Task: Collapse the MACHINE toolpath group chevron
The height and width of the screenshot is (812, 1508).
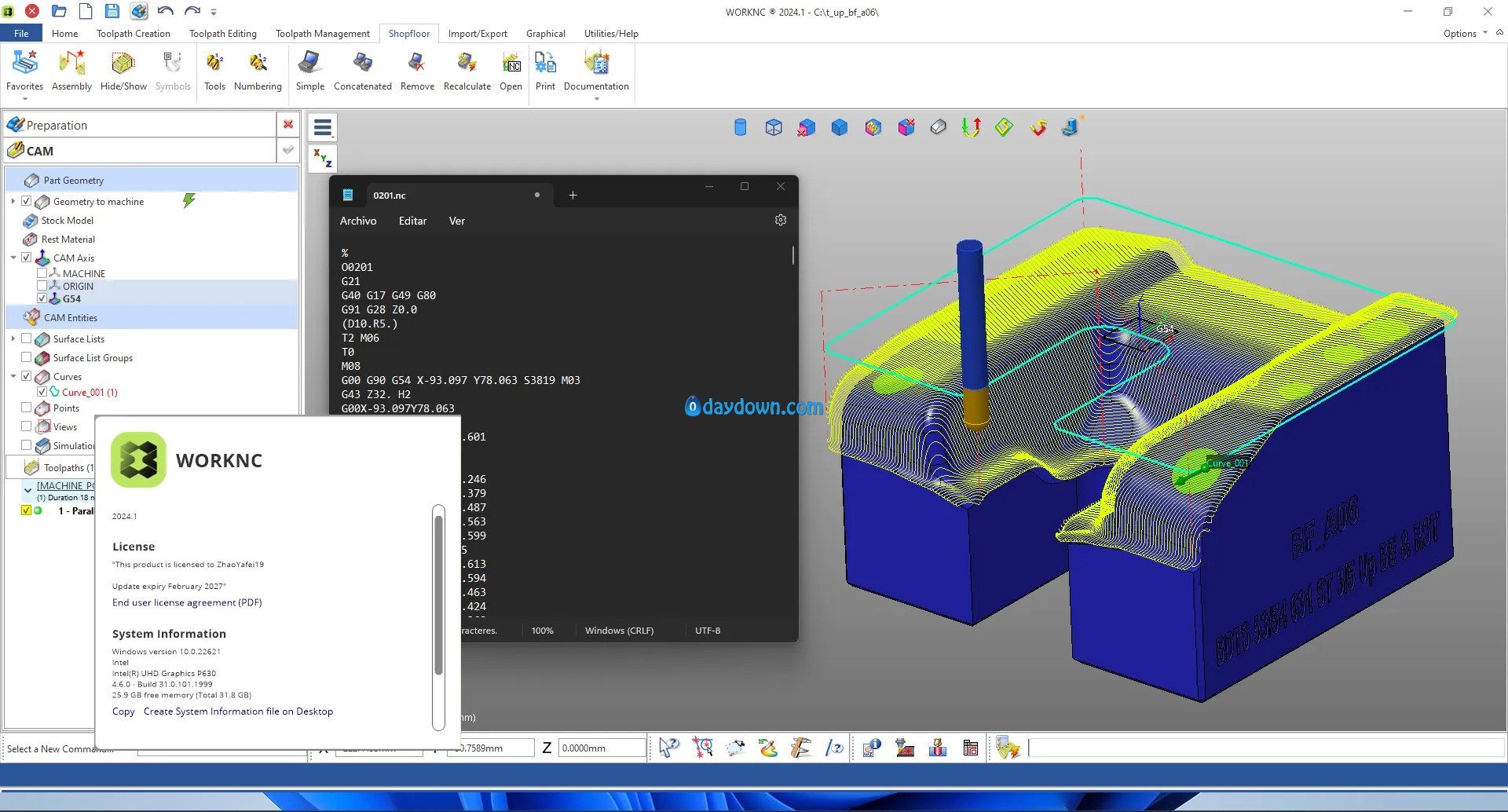Action: coord(27,490)
